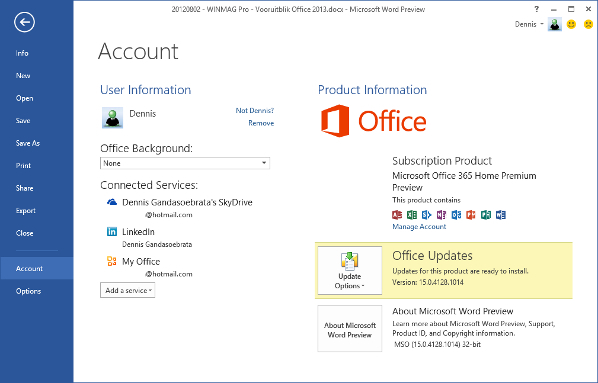Click the blue Word product icon
Screen dimensions: 598x383
tap(501, 215)
